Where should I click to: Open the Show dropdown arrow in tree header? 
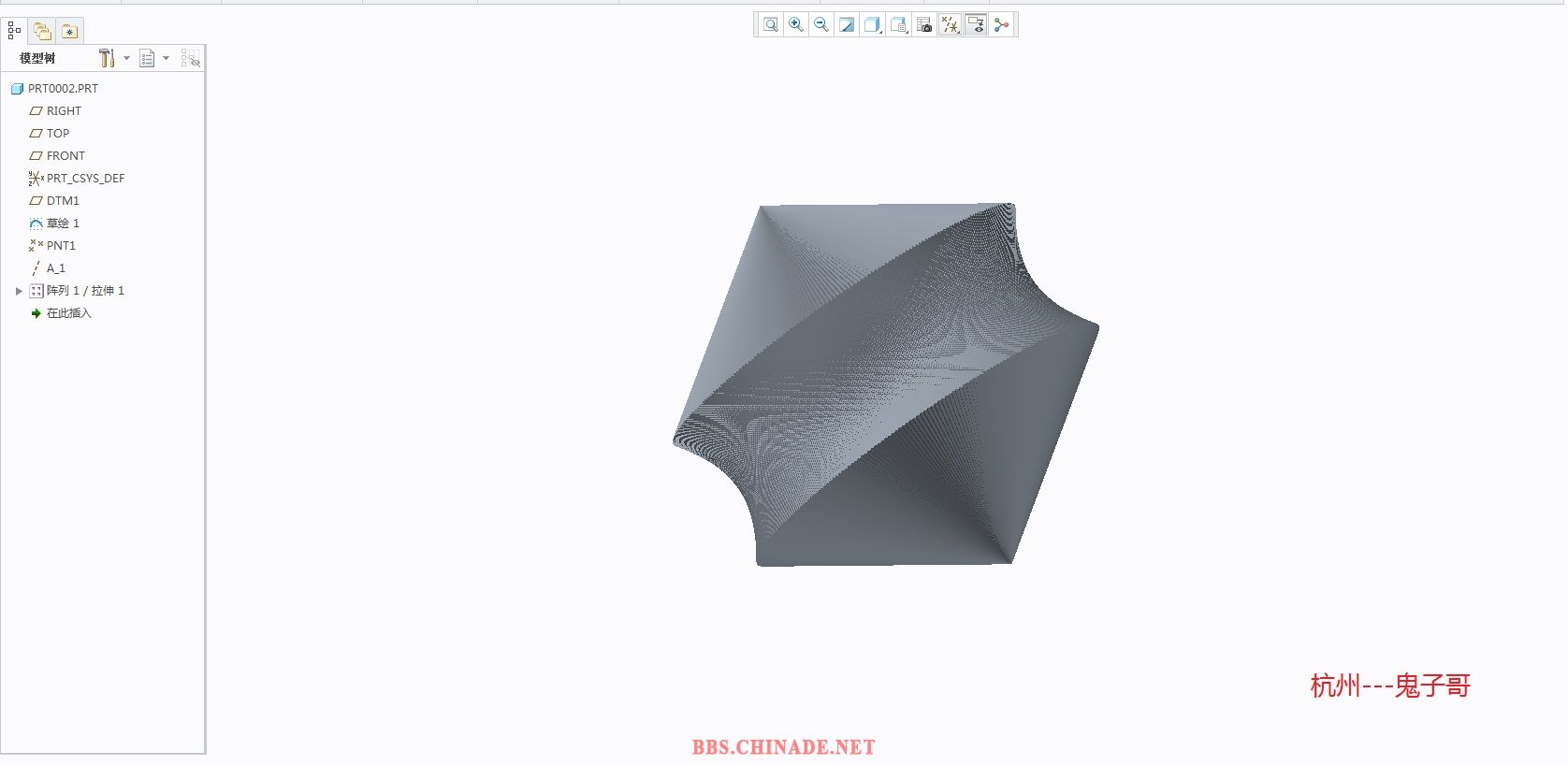click(167, 58)
